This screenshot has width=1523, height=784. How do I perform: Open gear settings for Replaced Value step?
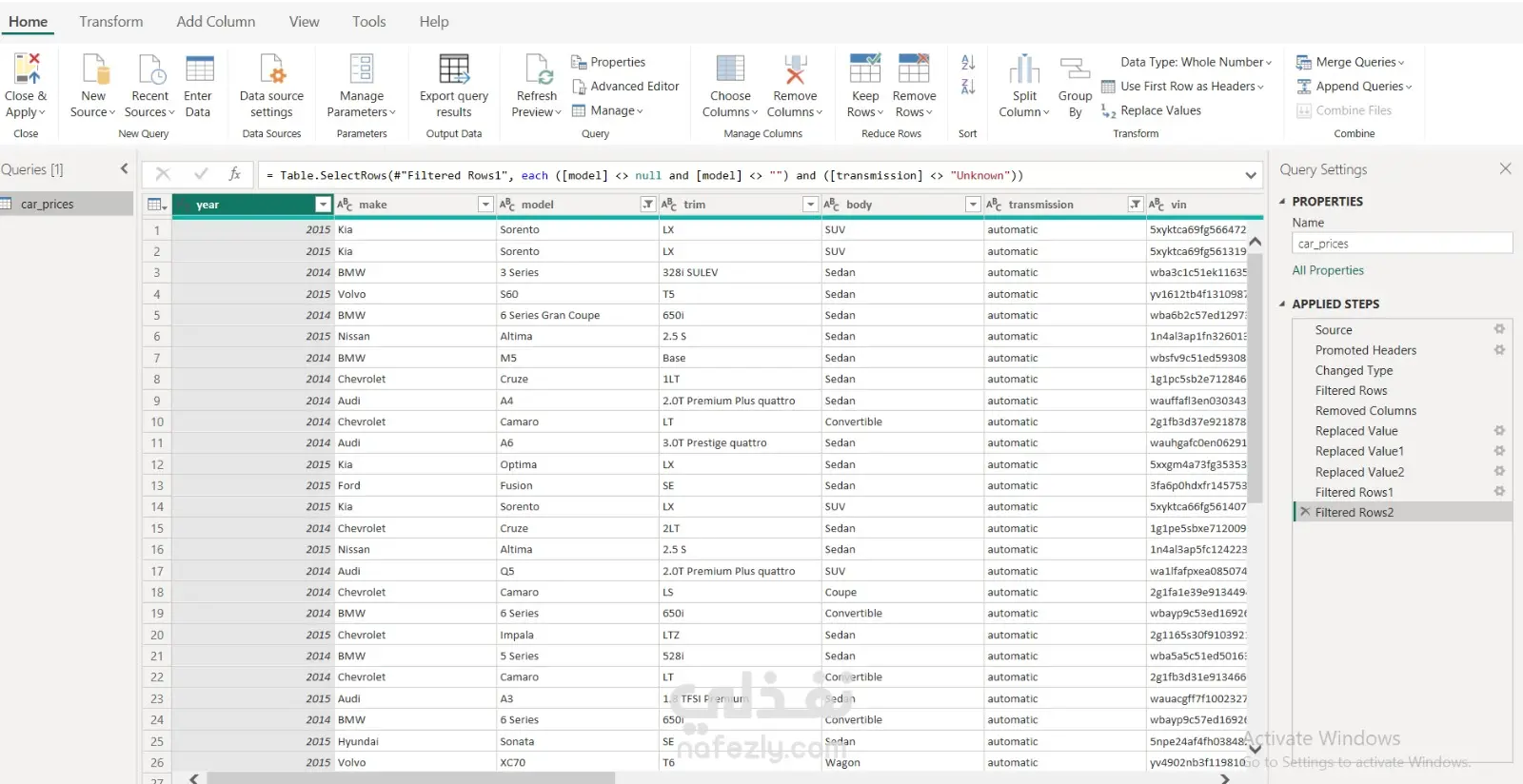pyautogui.click(x=1499, y=431)
